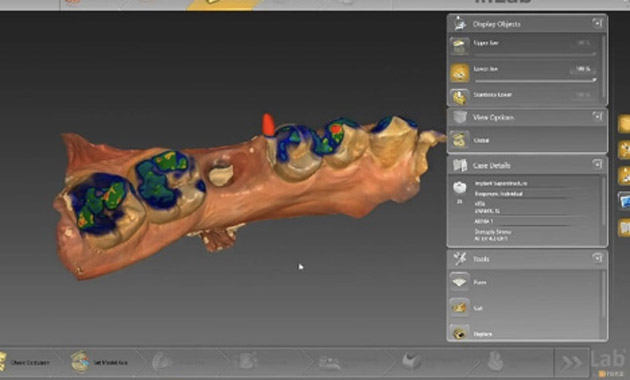The height and width of the screenshot is (380, 630).
Task: Click the Case Details book header icon
Action: pos(460,165)
